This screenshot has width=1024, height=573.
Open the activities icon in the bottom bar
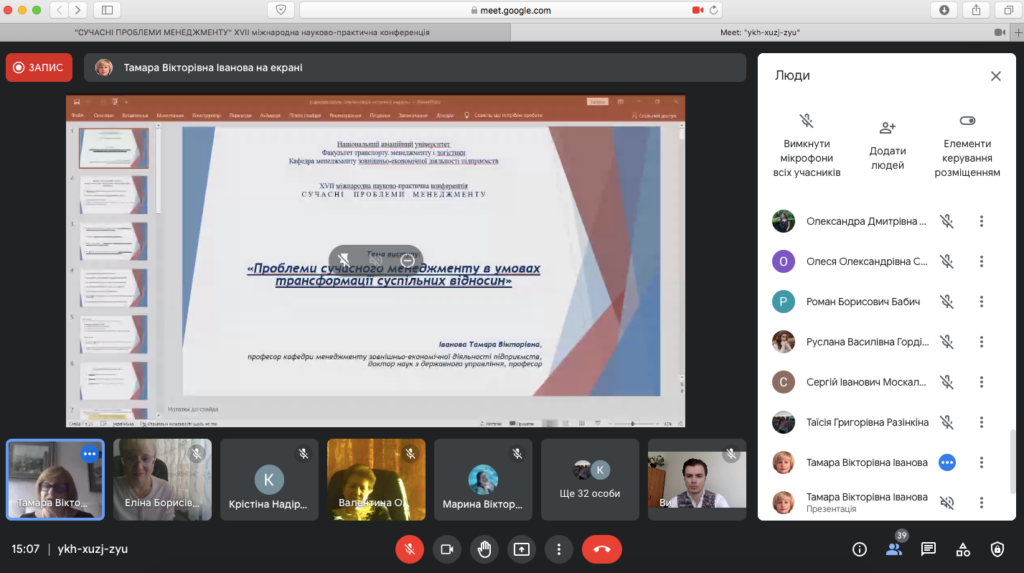point(963,549)
